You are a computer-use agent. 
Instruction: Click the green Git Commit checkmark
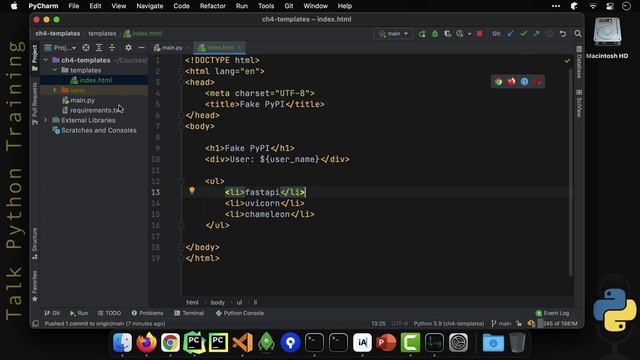click(x=523, y=34)
